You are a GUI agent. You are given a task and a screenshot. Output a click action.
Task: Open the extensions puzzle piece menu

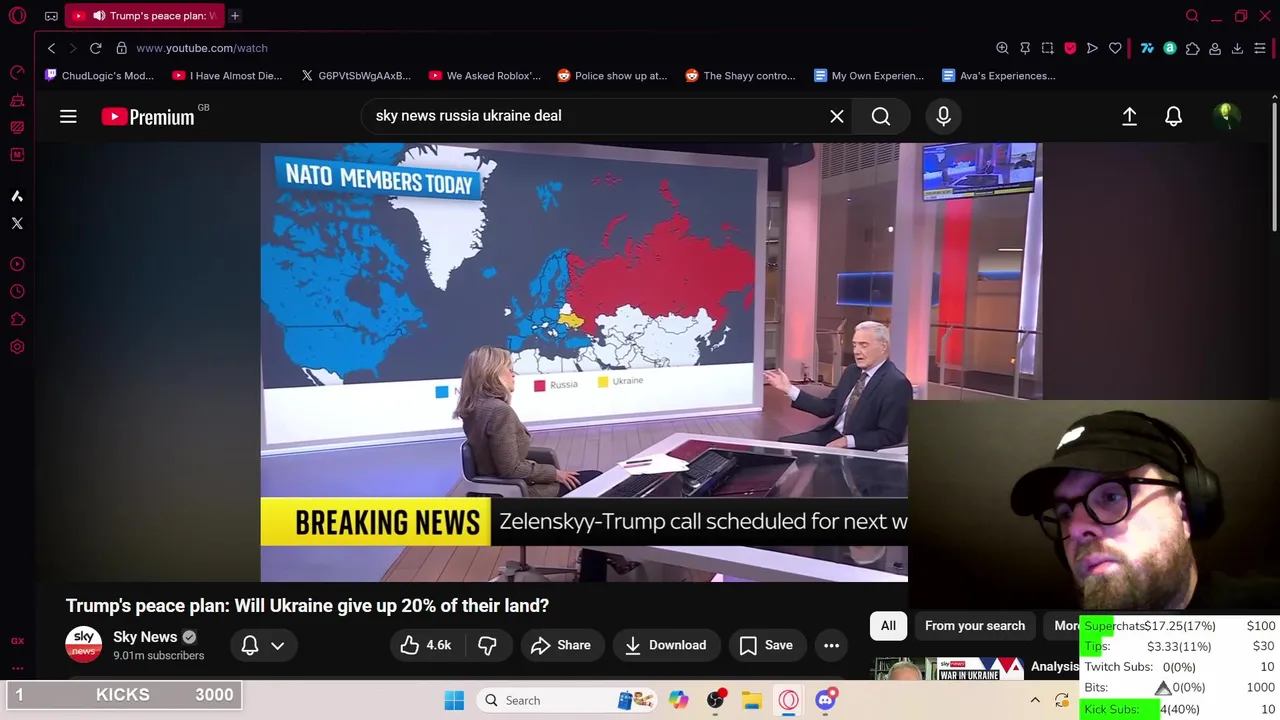point(1192,48)
